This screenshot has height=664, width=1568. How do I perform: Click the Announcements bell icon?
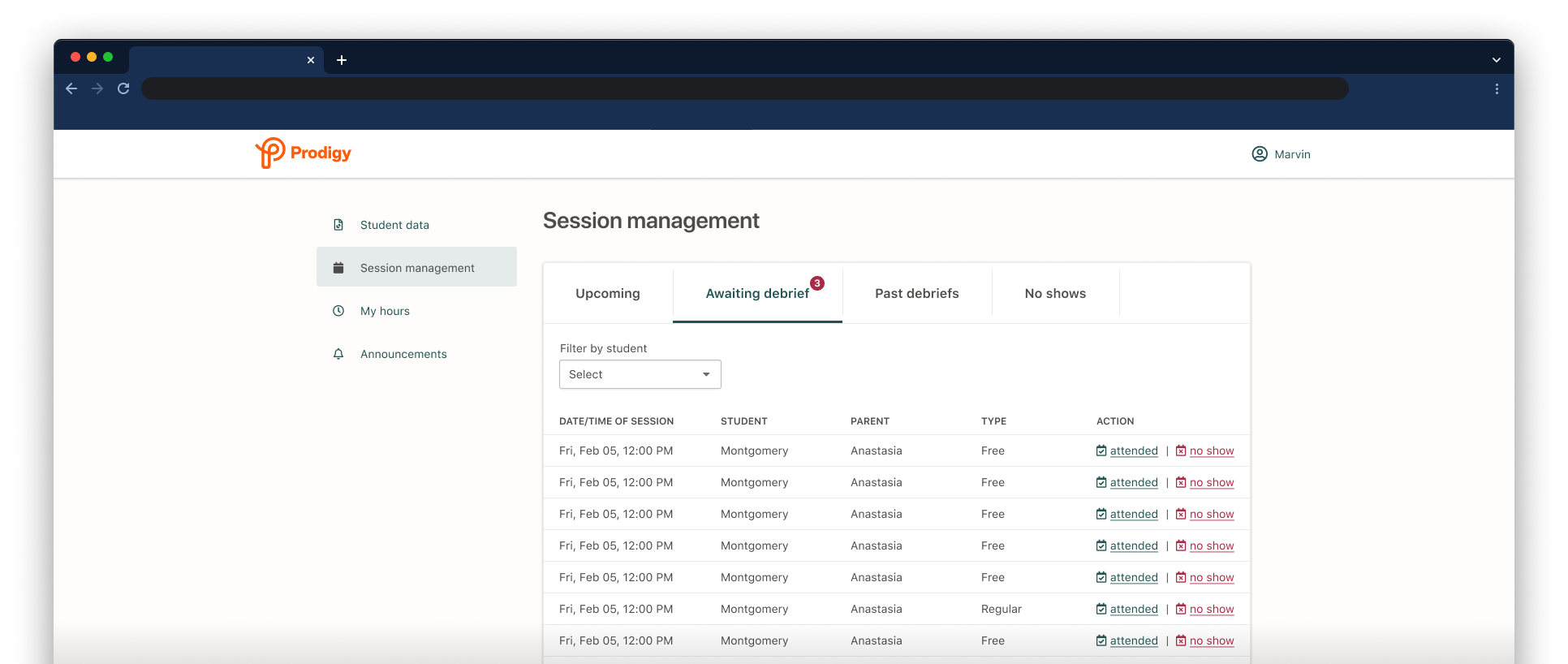pos(338,354)
